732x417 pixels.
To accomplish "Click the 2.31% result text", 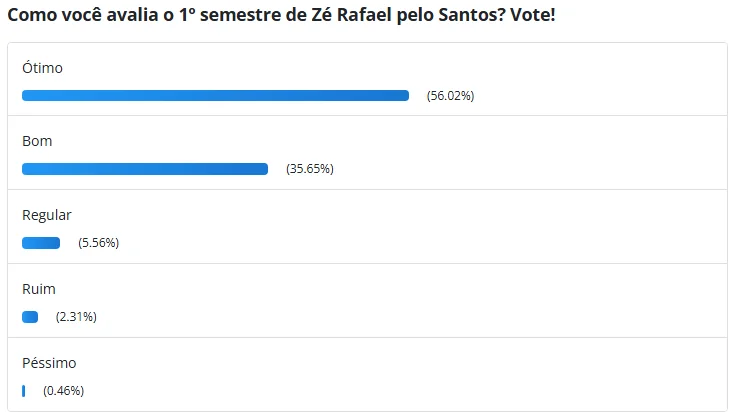I will pos(76,317).
